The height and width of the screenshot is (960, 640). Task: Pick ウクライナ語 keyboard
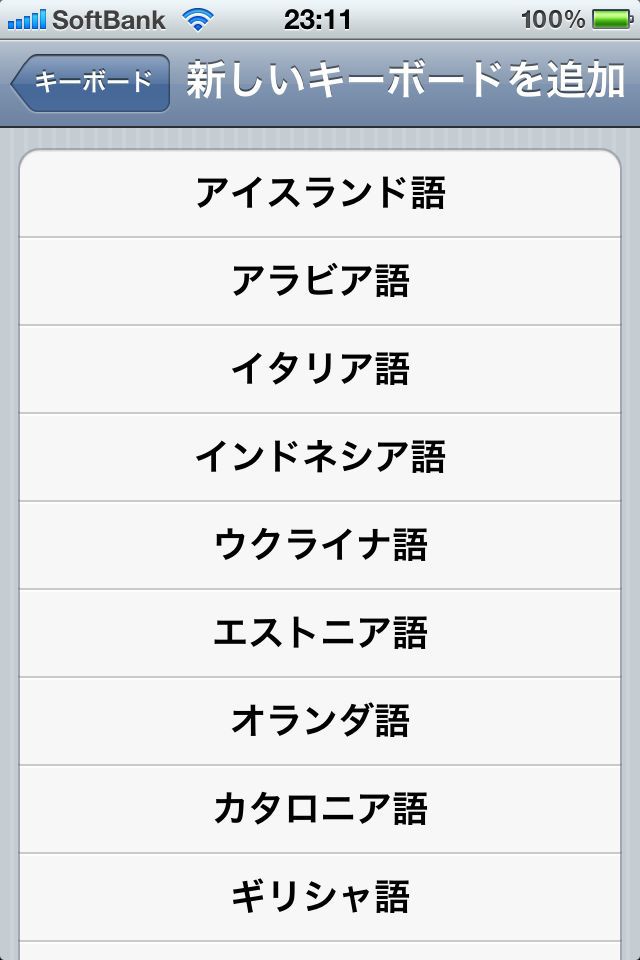coord(320,545)
